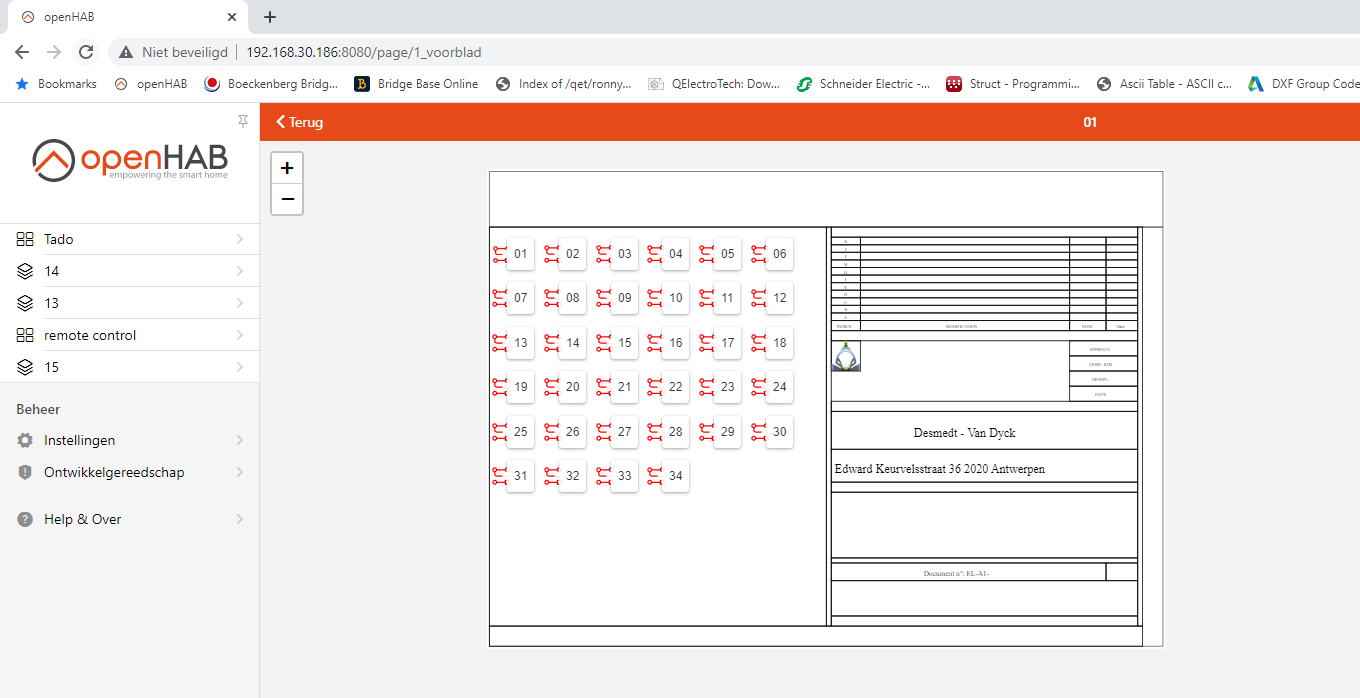Viewport: 1360px width, 698px height.
Task: Open sidebar item 14
Action: 130,271
